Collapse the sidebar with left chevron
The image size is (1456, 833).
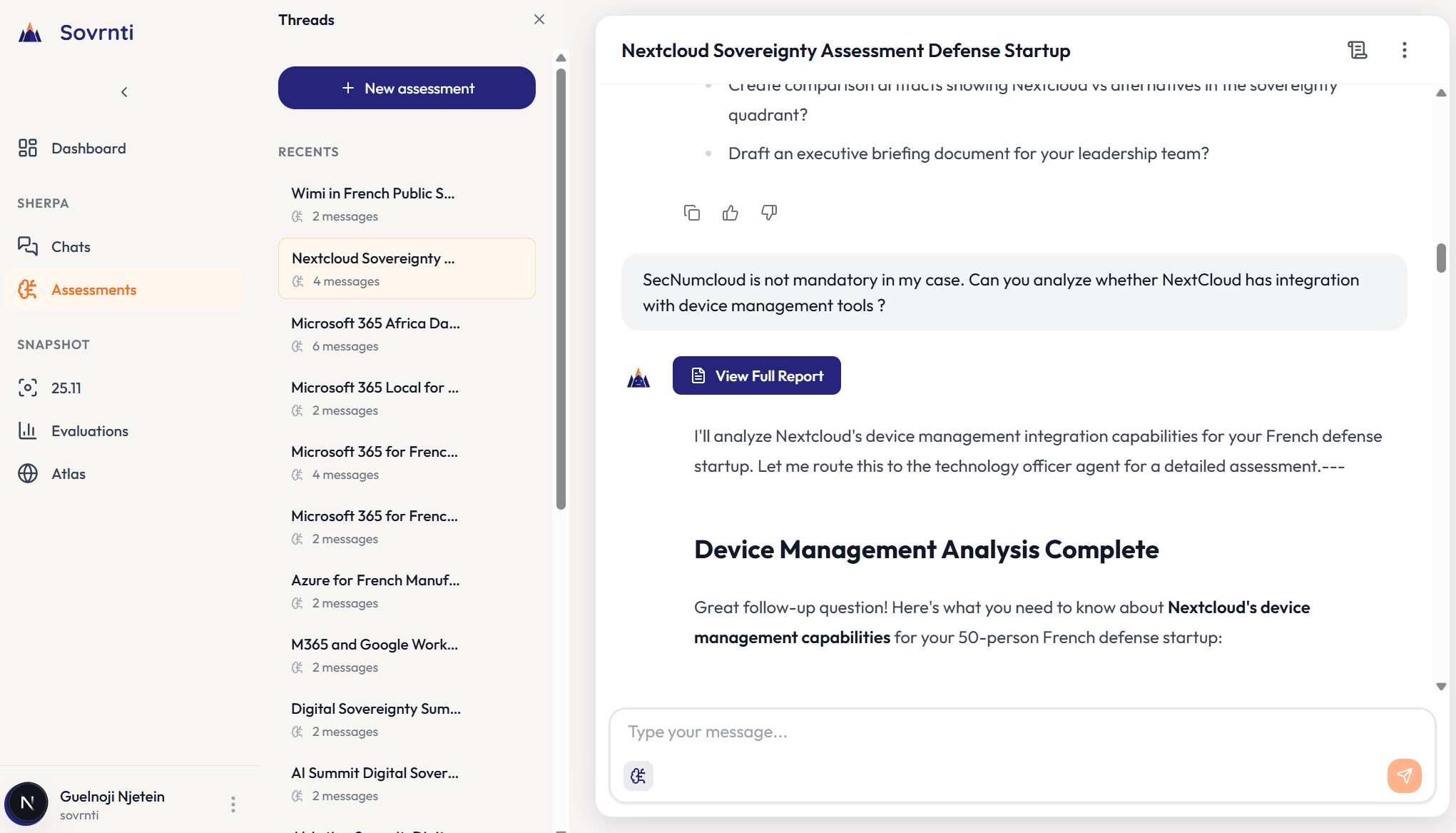(x=124, y=92)
